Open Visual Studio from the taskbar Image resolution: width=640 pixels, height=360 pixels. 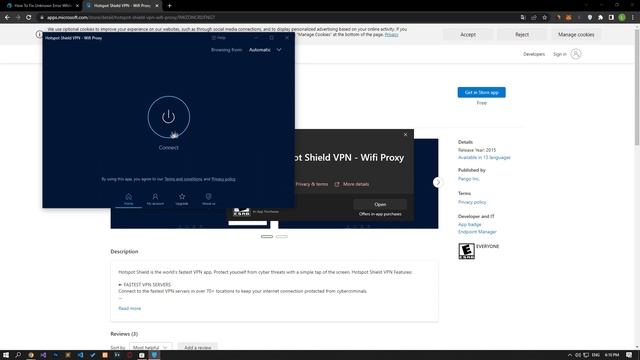coord(43,355)
